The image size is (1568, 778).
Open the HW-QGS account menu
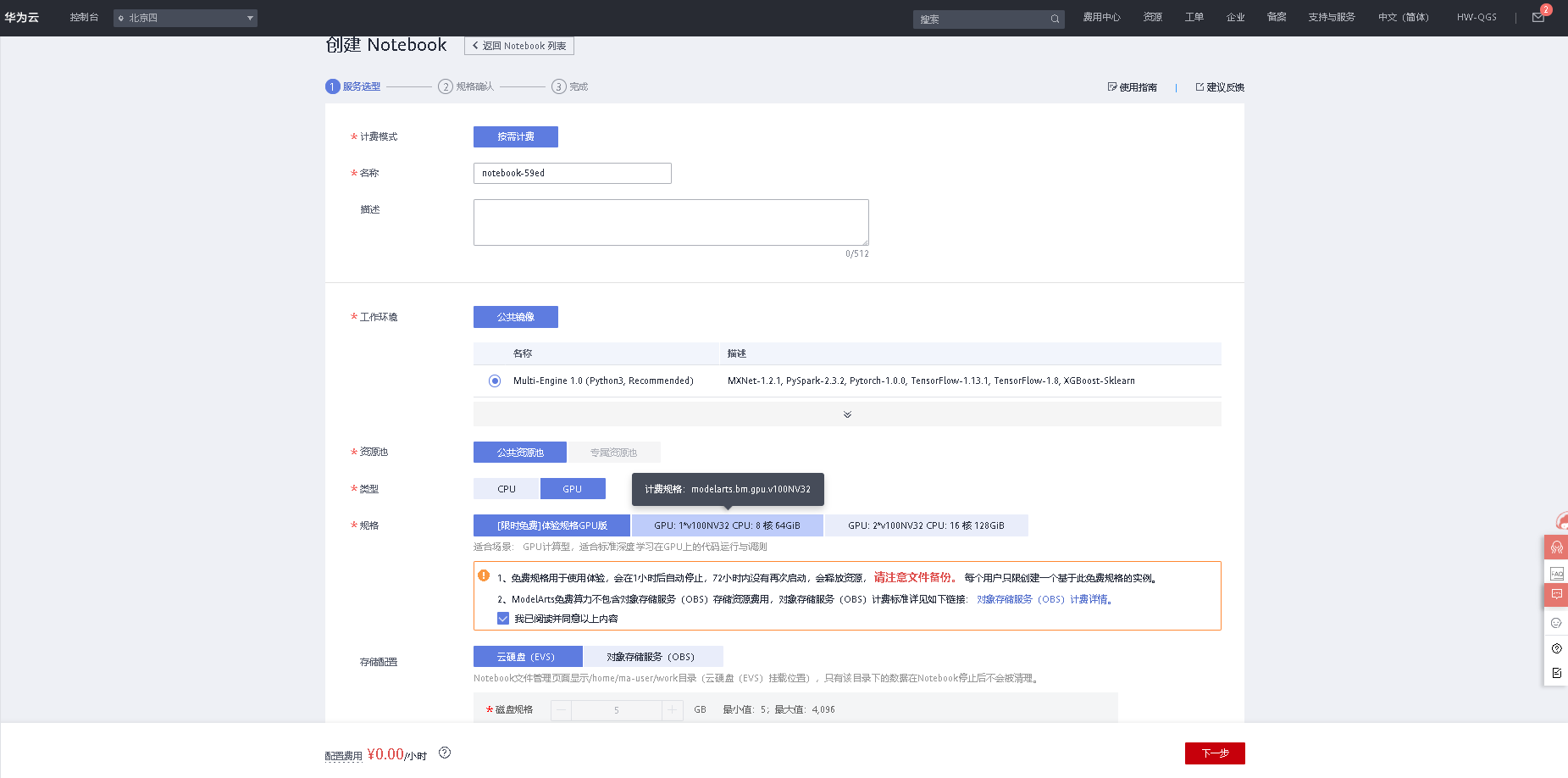(x=1477, y=17)
